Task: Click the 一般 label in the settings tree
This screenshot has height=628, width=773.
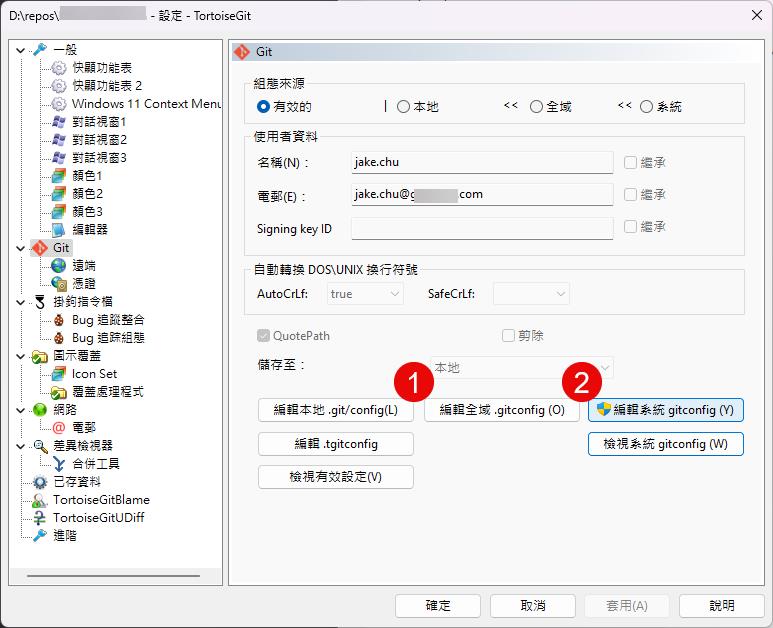Action: [x=65, y=50]
